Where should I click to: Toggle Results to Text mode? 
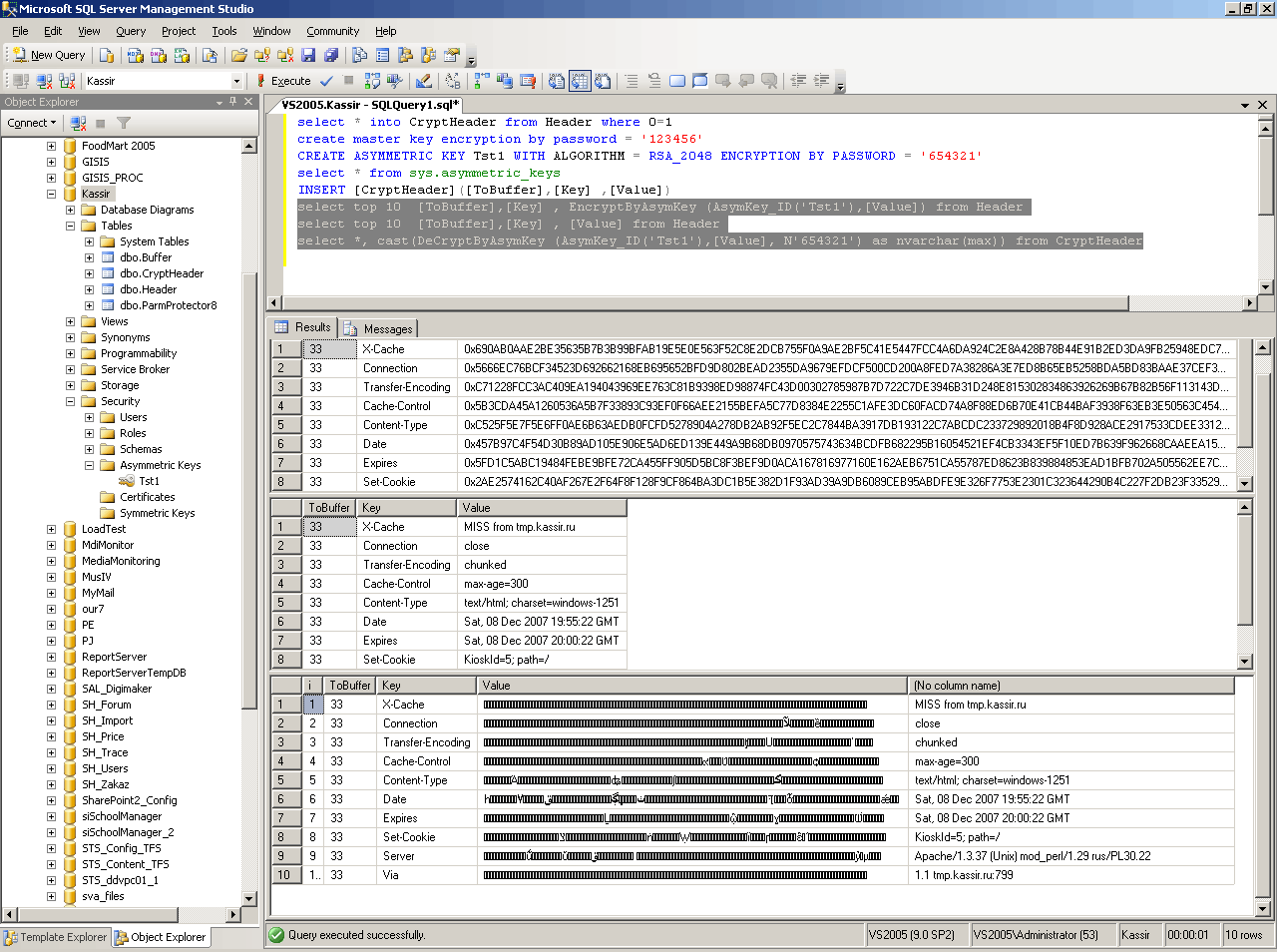tap(557, 81)
